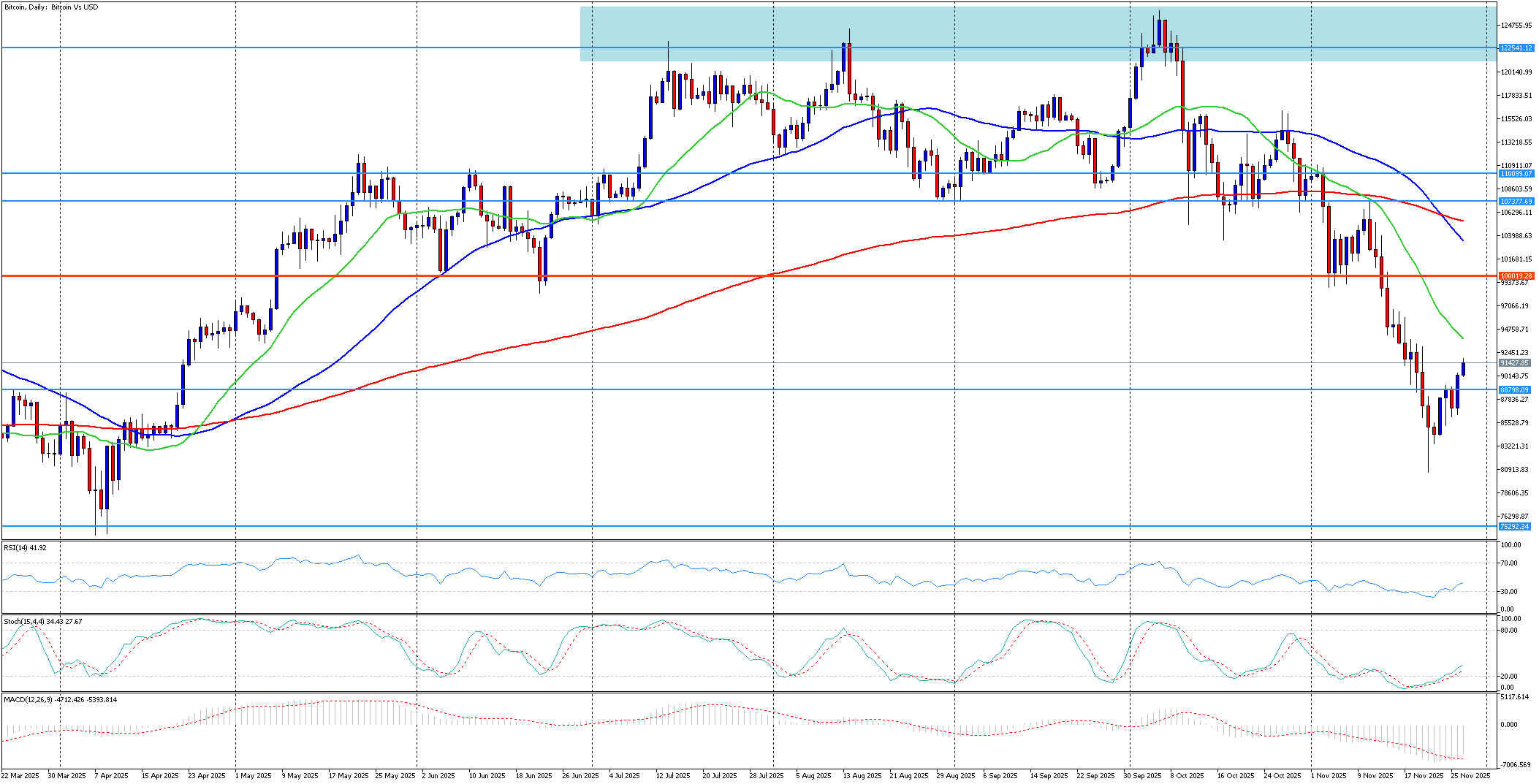This screenshot has width=1539, height=784.
Task: Click the 23 Apr 2025 date label
Action: coord(207,775)
